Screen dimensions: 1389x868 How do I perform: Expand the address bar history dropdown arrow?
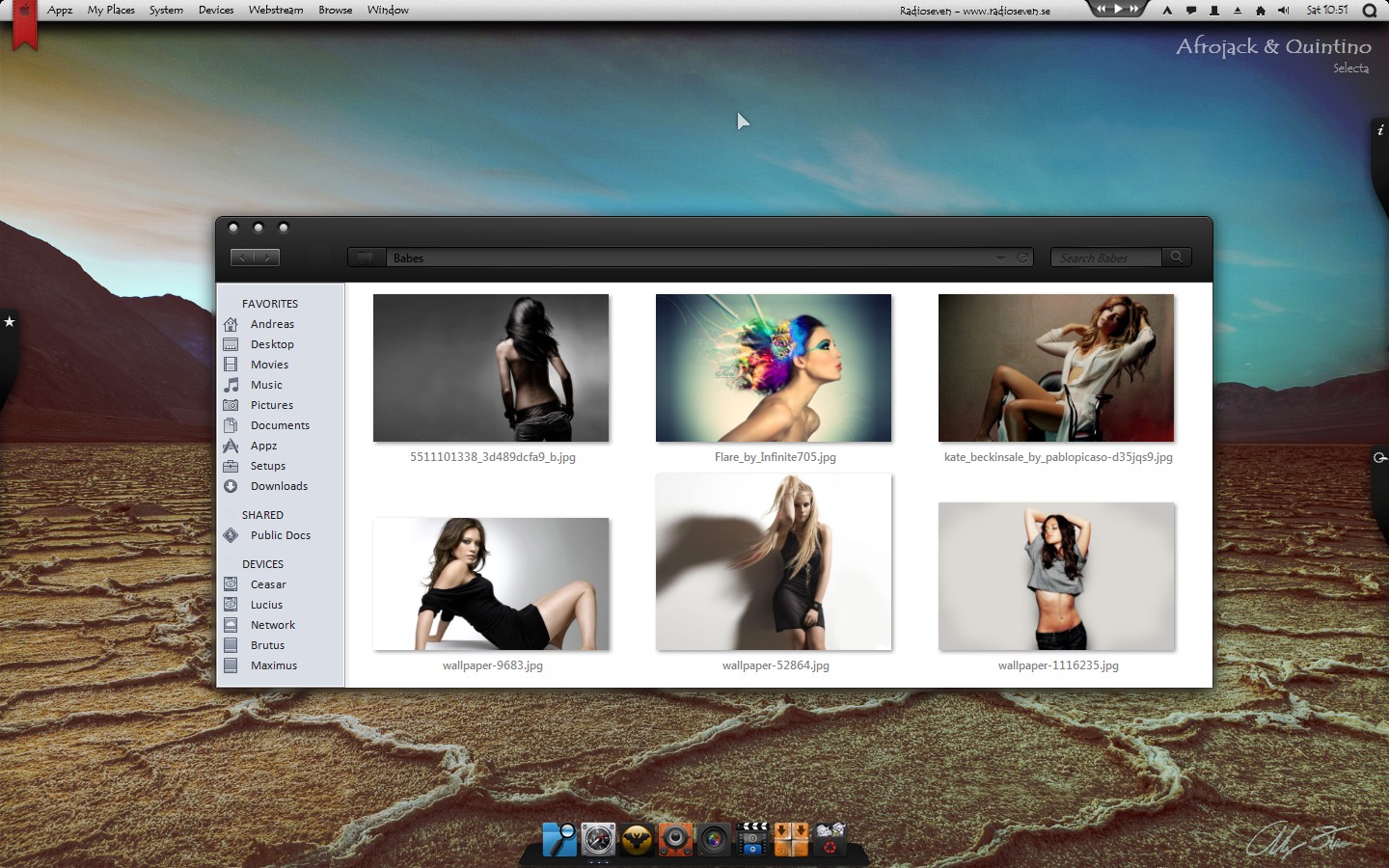[1000, 258]
